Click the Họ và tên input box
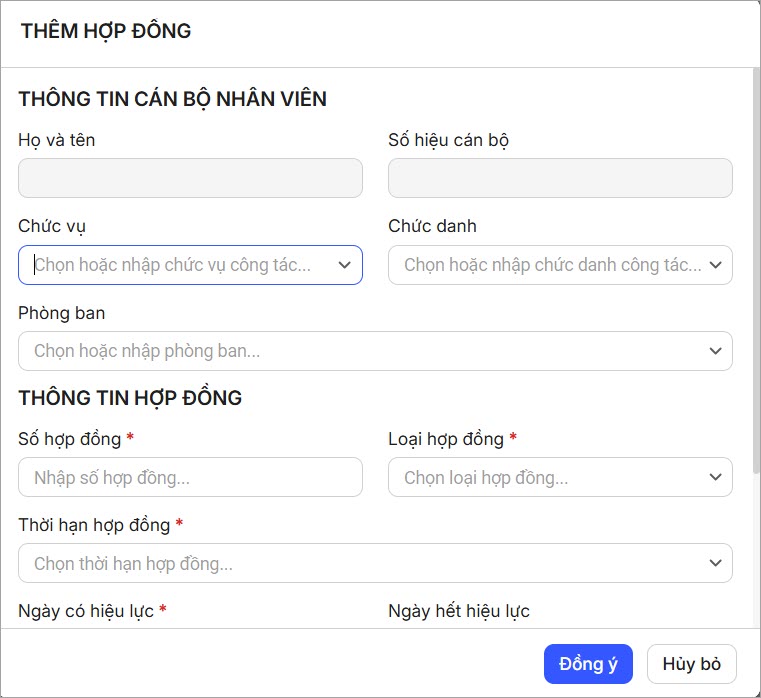This screenshot has height=698, width=761. (x=190, y=178)
